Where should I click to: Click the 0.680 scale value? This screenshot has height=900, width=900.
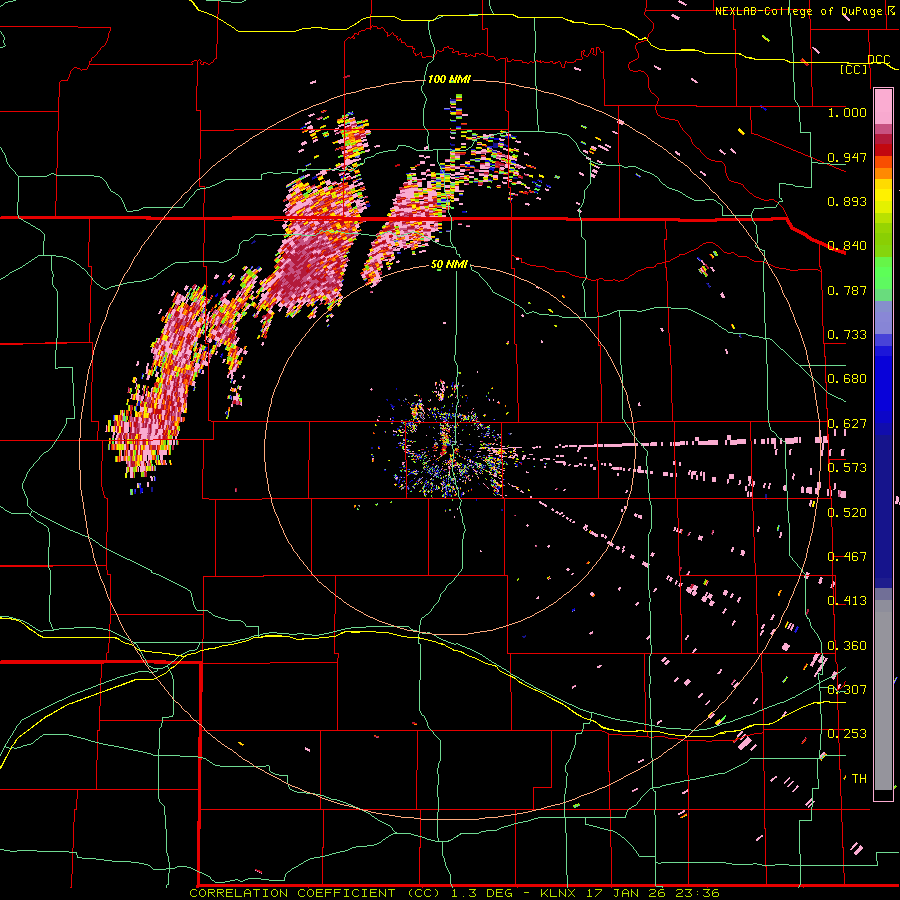coord(847,379)
